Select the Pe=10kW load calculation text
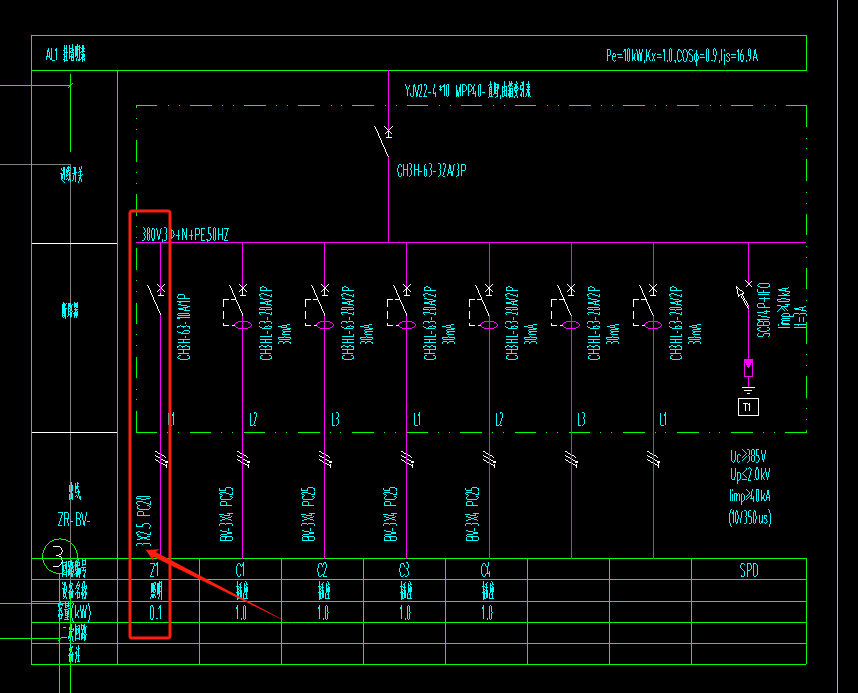Screen dimensions: 858x693 [682, 55]
